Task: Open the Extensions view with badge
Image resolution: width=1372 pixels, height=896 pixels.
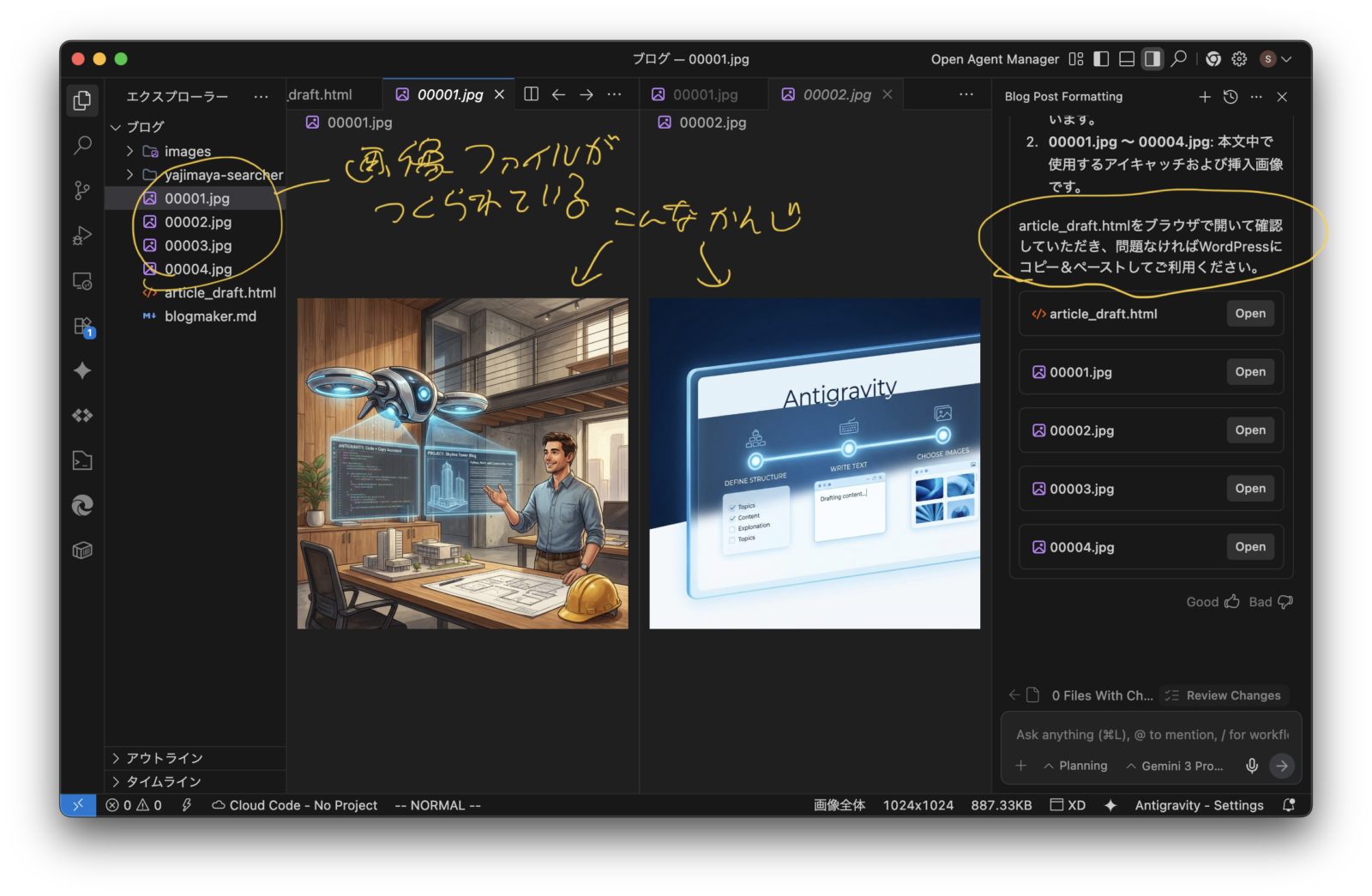Action: coord(82,327)
